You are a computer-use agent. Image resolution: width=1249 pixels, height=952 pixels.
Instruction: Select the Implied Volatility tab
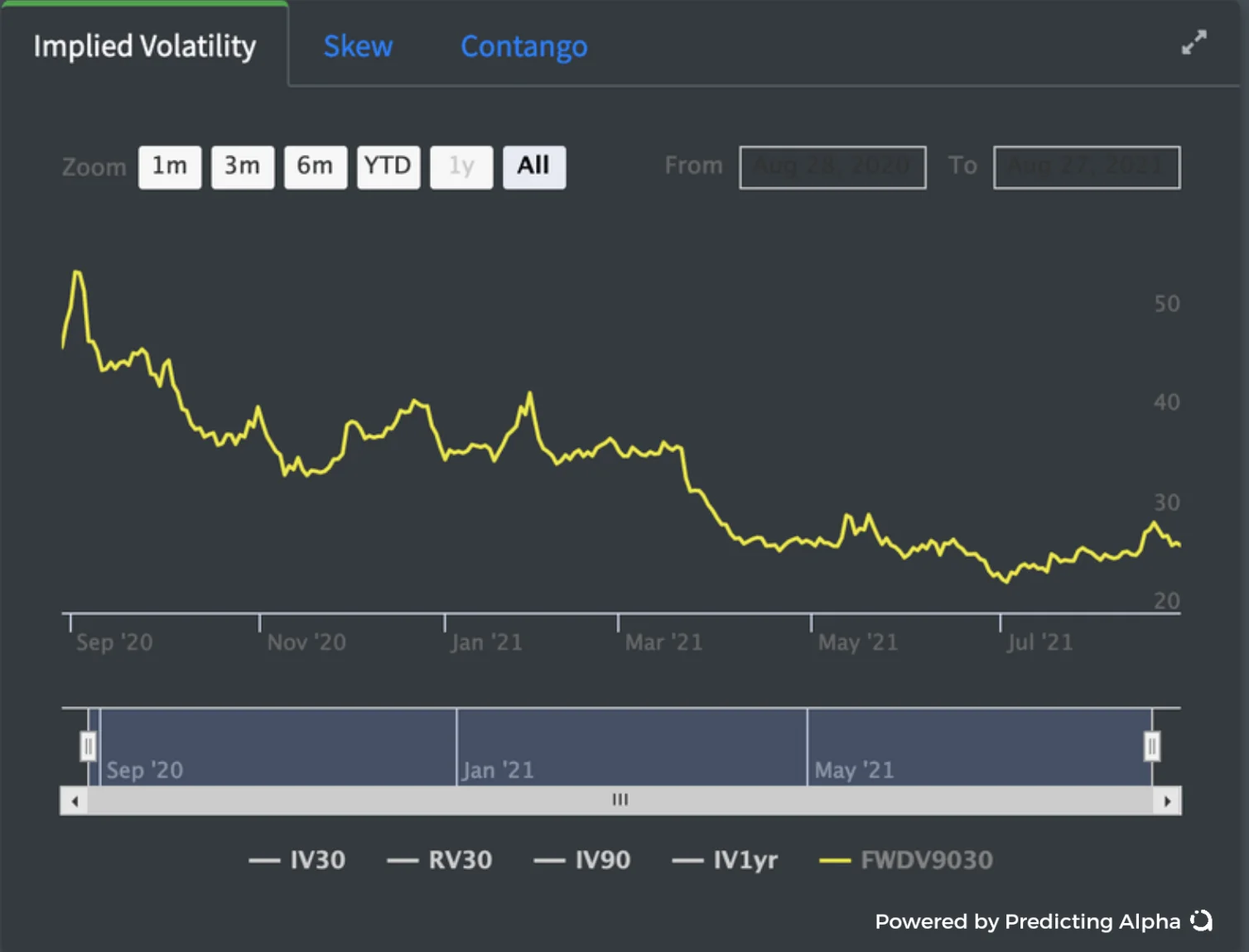145,46
